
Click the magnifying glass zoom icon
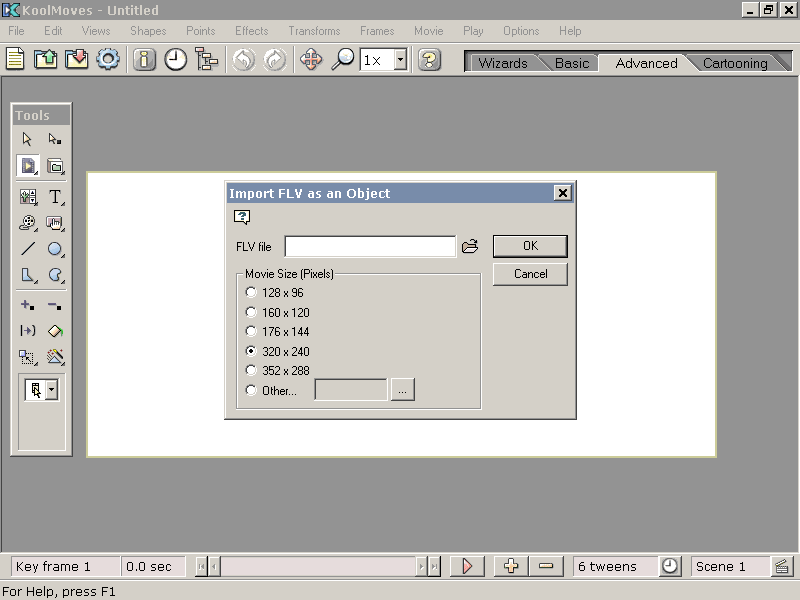(343, 60)
